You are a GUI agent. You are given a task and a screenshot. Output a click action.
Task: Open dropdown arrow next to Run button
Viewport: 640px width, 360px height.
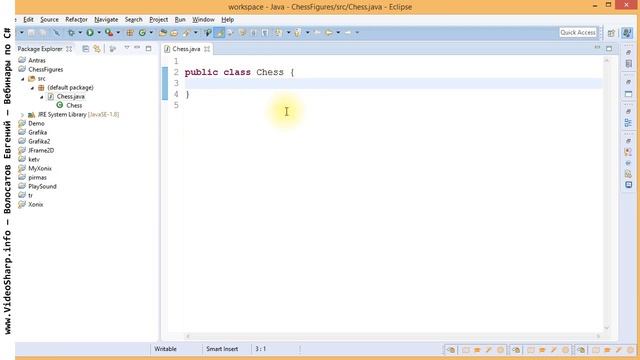[99, 33]
